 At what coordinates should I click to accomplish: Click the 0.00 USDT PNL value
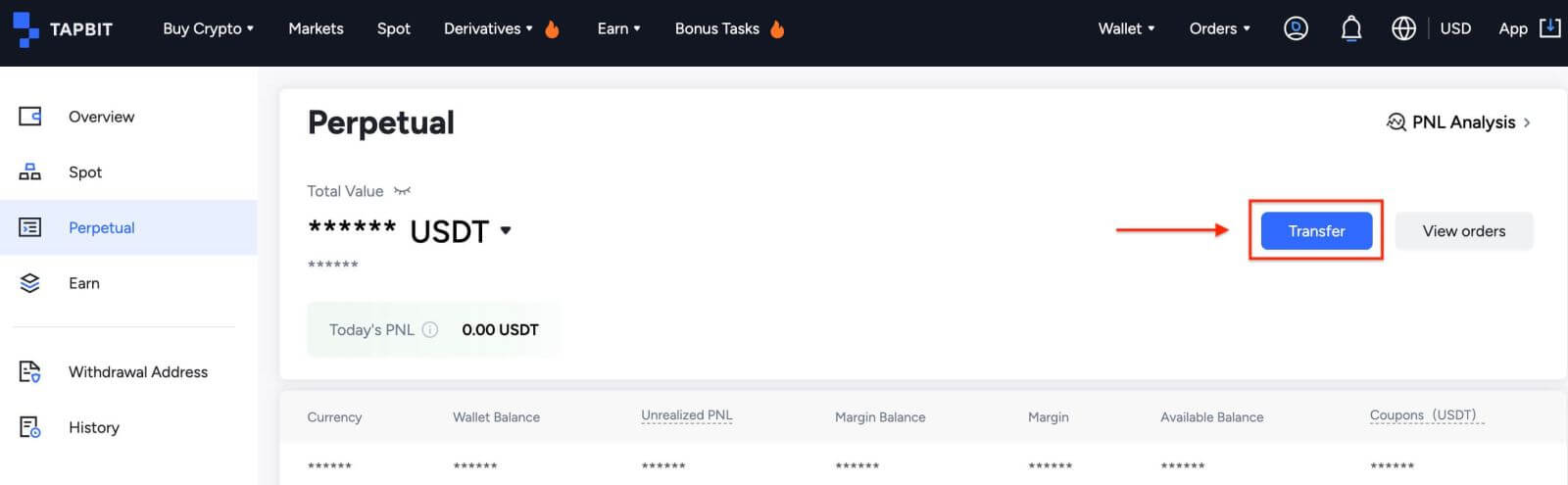click(500, 330)
